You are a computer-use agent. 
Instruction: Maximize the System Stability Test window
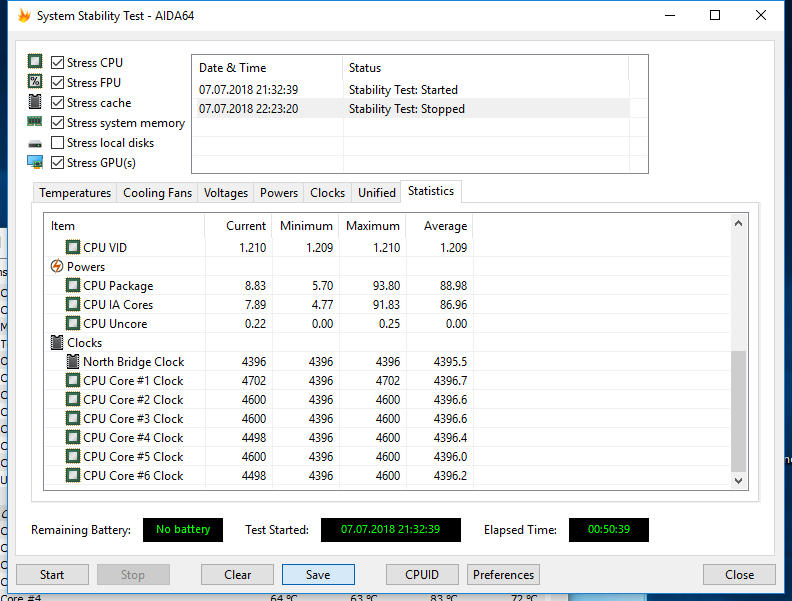pos(715,16)
